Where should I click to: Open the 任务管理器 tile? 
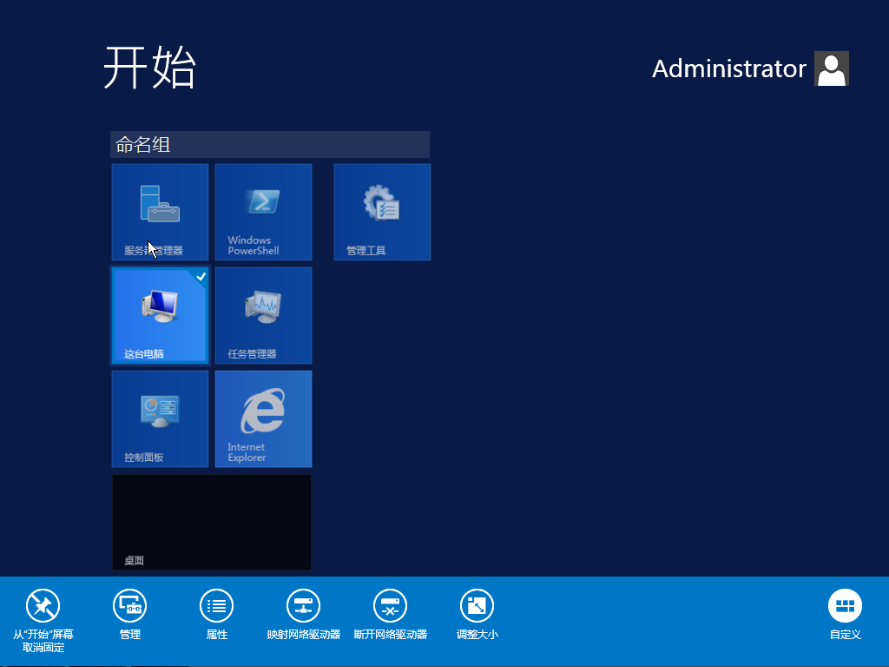coord(264,316)
